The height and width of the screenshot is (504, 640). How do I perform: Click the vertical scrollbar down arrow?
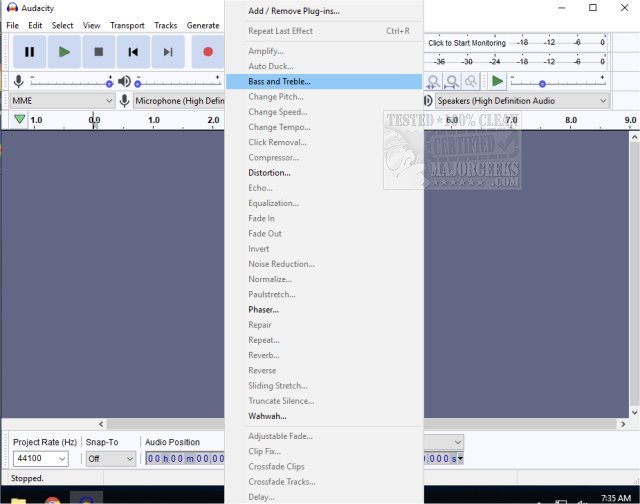[x=634, y=413]
